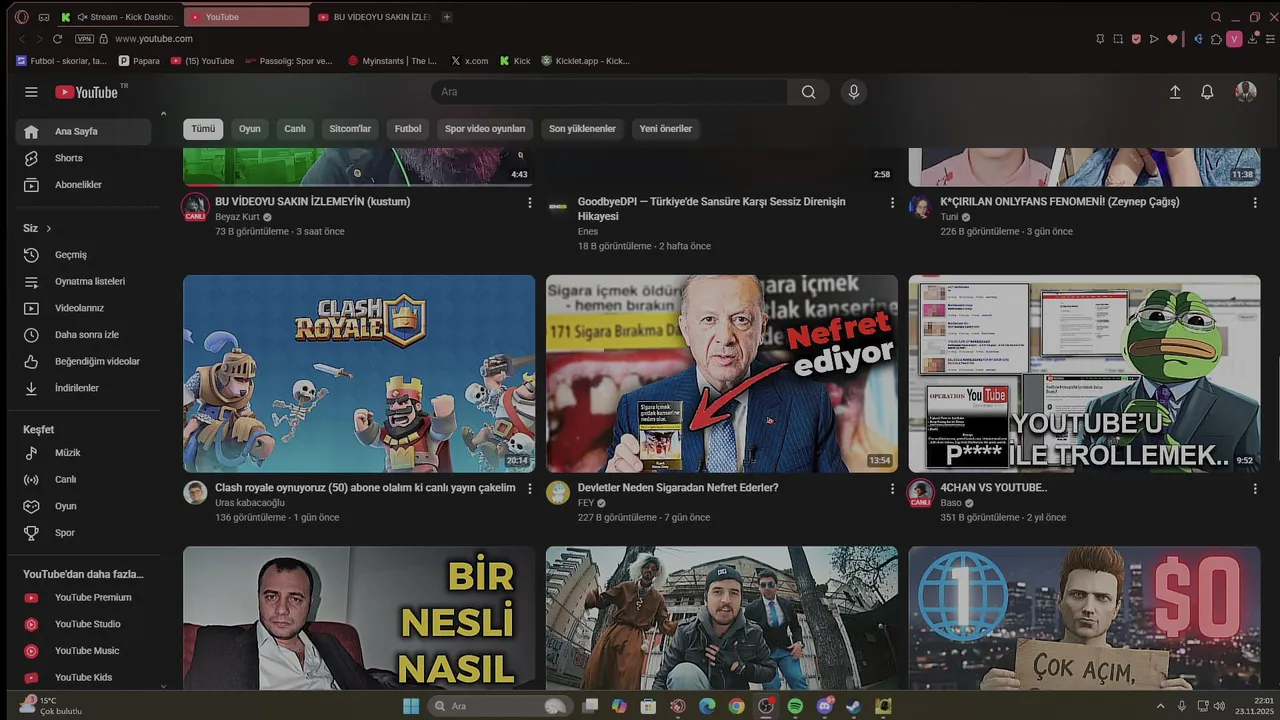Open Myinstants bookmark

[392, 61]
